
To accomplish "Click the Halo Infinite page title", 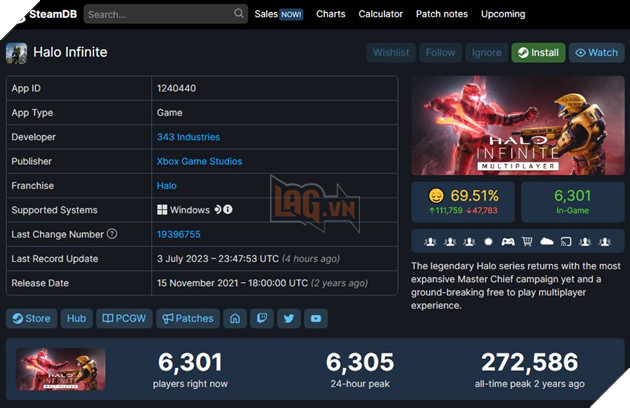I will click(70, 52).
